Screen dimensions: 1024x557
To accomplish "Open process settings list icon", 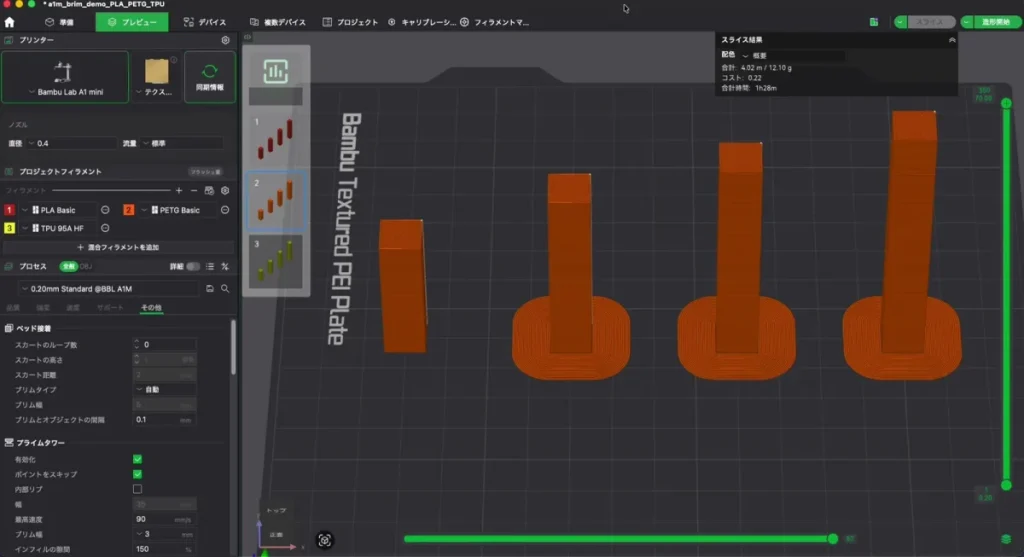I will (x=210, y=266).
